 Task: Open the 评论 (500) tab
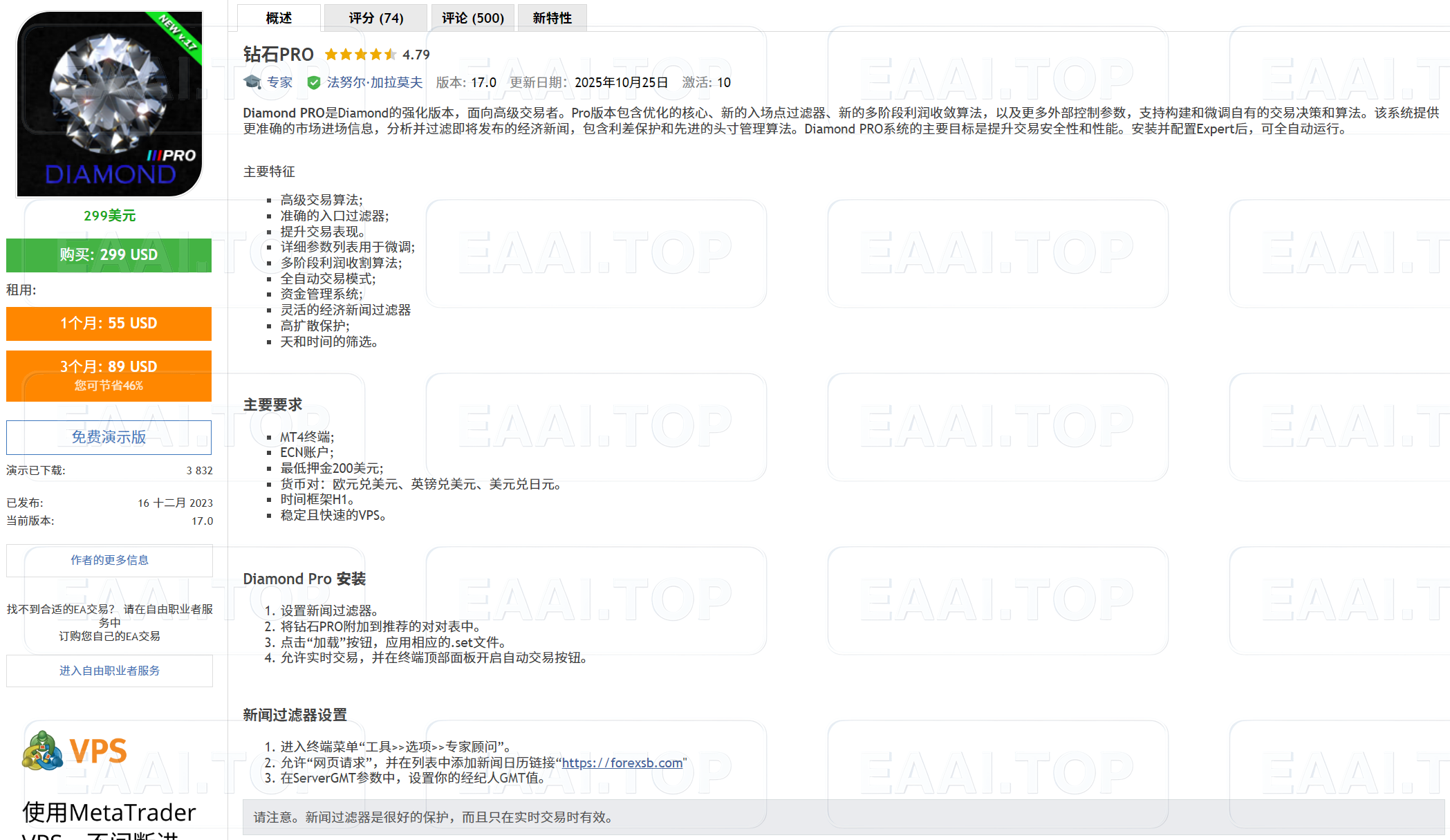[x=472, y=17]
